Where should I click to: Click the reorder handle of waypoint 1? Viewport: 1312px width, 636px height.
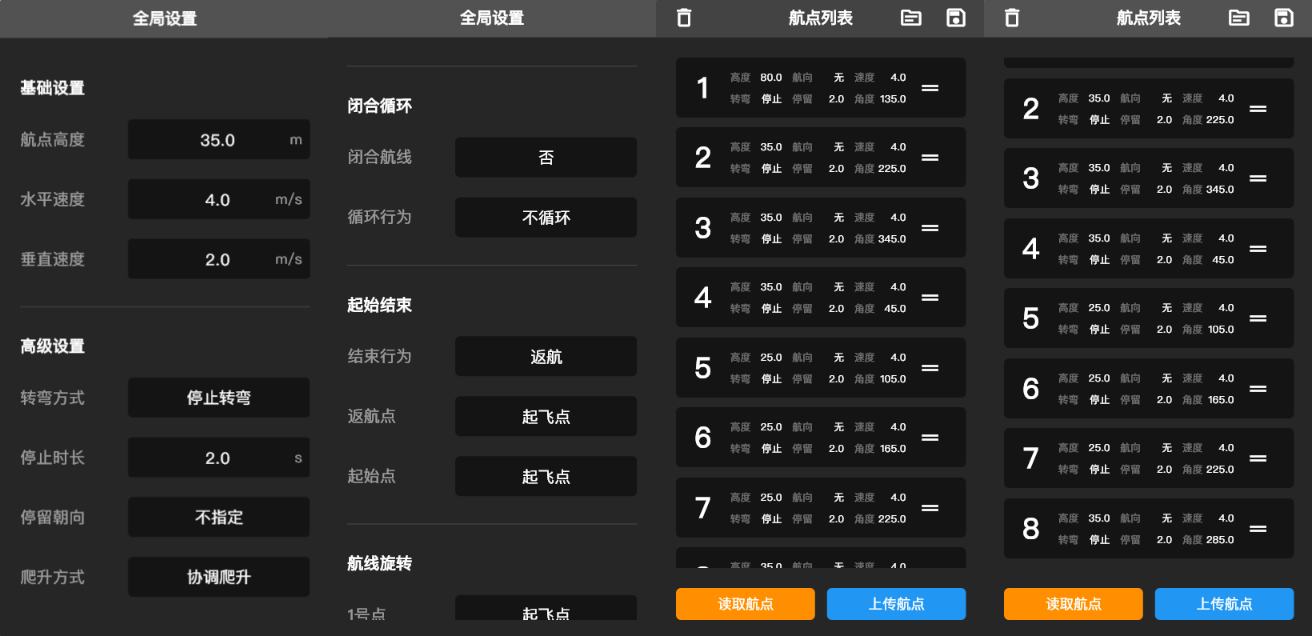coord(930,88)
